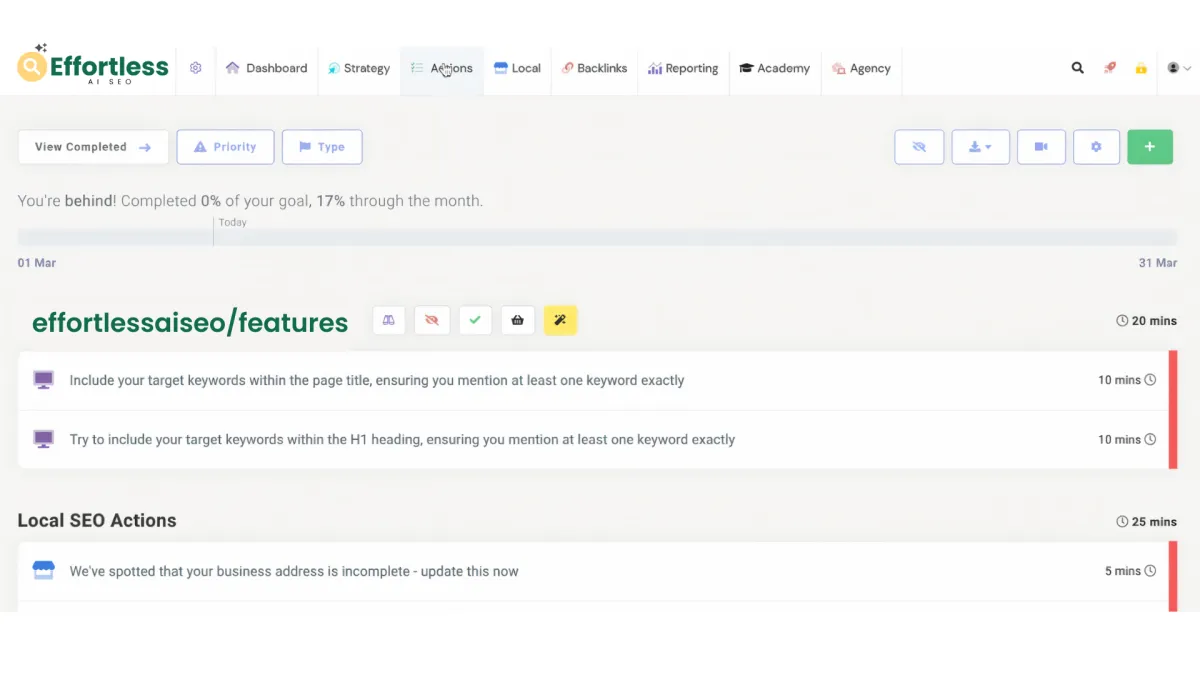Open the Reporting tab
1200x675 pixels.
pos(683,68)
